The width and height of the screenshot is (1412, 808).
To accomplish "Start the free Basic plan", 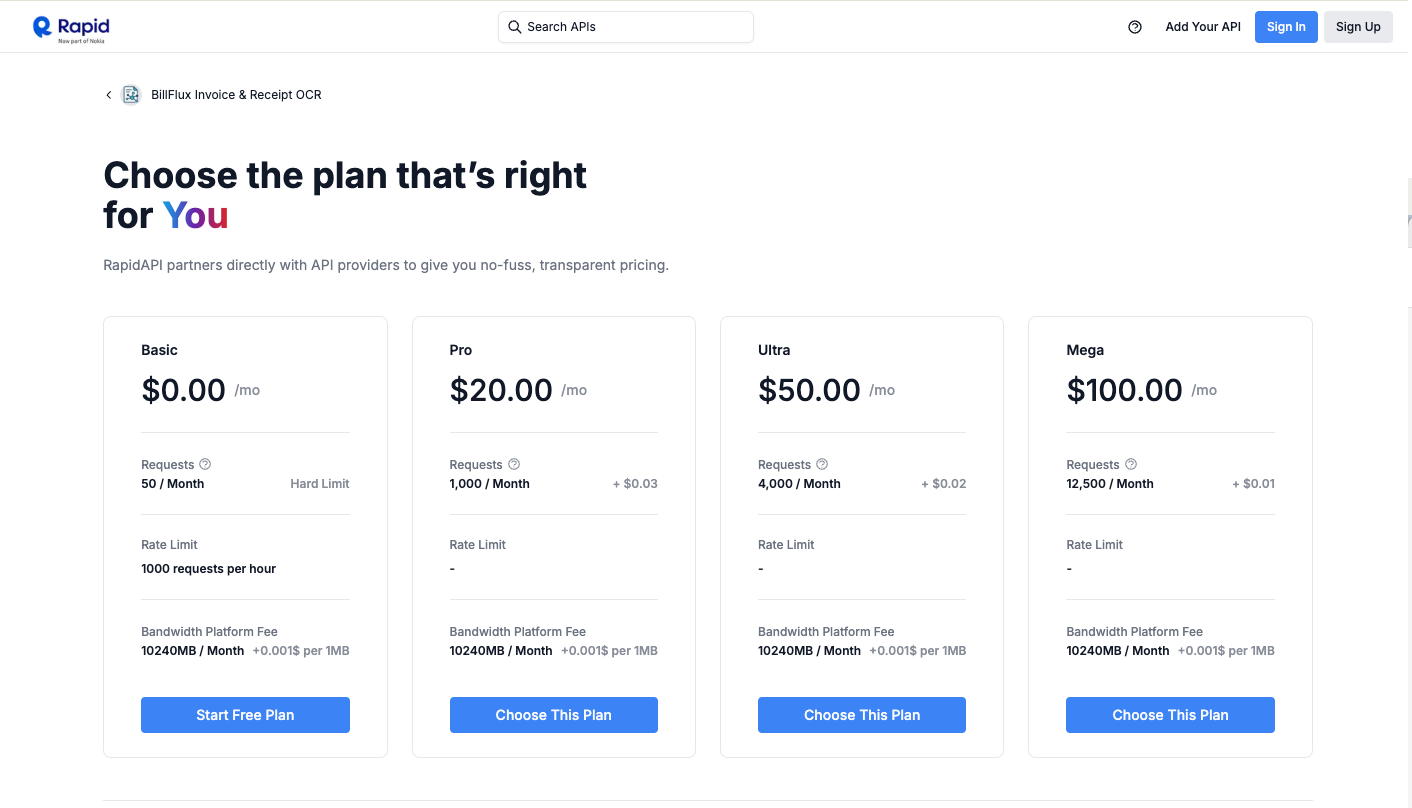I will tap(245, 715).
